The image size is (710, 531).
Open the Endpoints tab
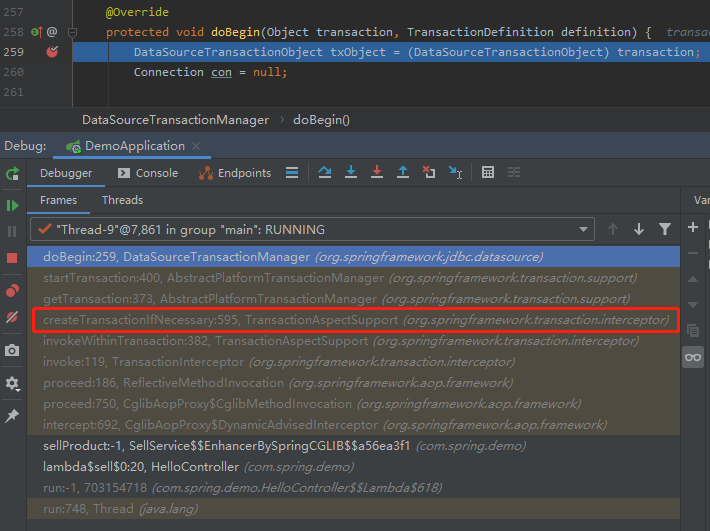coord(235,173)
